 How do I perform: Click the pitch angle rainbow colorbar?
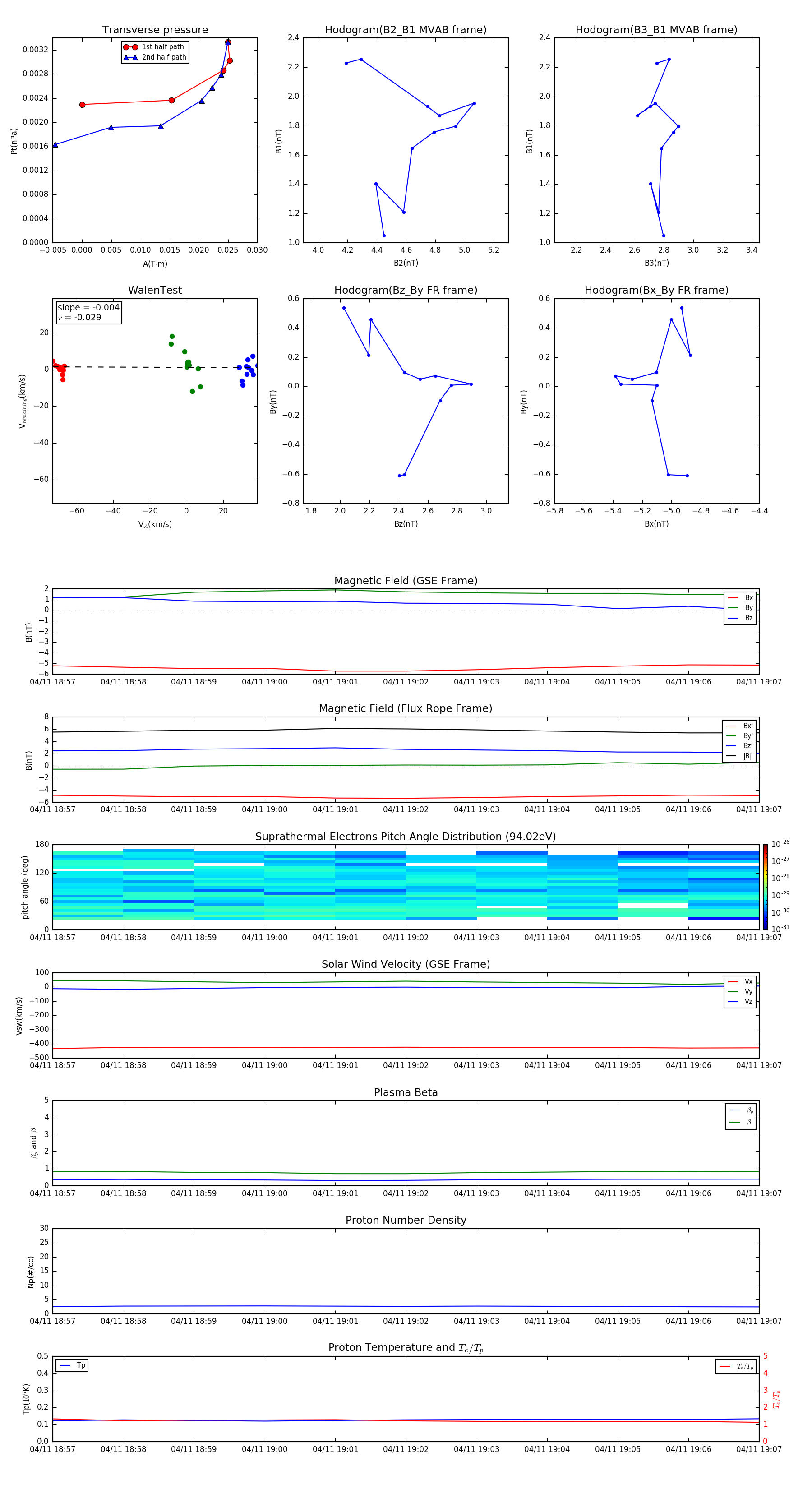pos(765,887)
